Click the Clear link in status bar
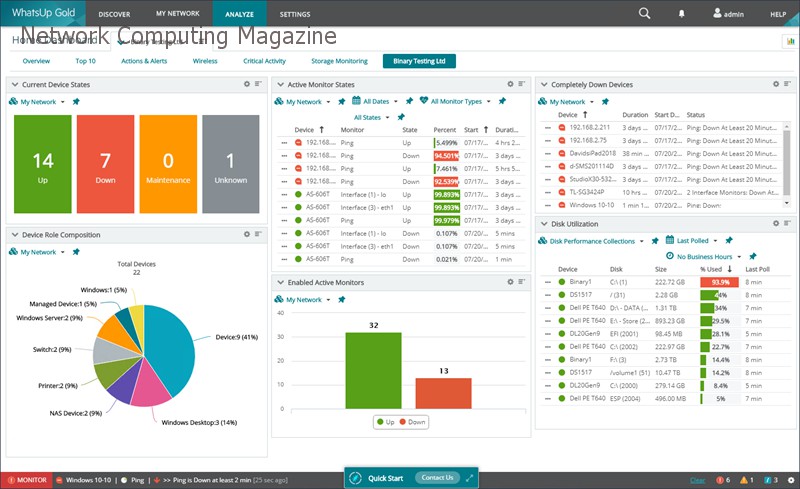The width and height of the screenshot is (800, 489). pos(697,480)
